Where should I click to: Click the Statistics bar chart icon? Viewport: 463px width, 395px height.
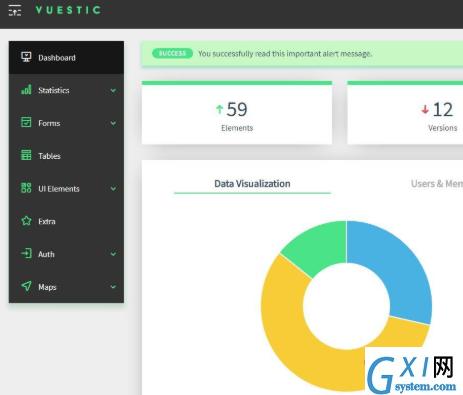[x=26, y=90]
